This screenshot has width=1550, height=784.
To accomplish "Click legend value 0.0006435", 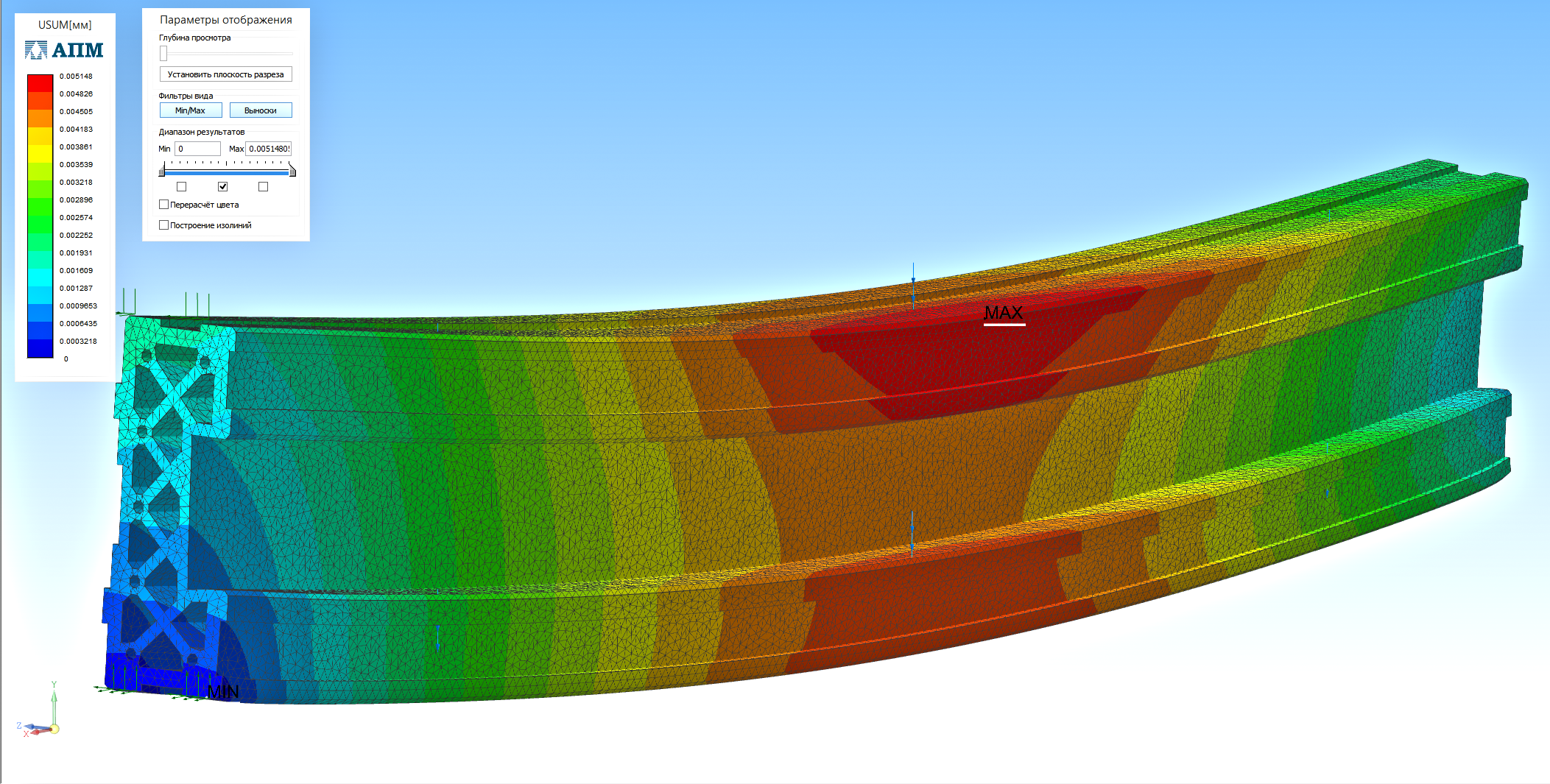I will tap(78, 324).
